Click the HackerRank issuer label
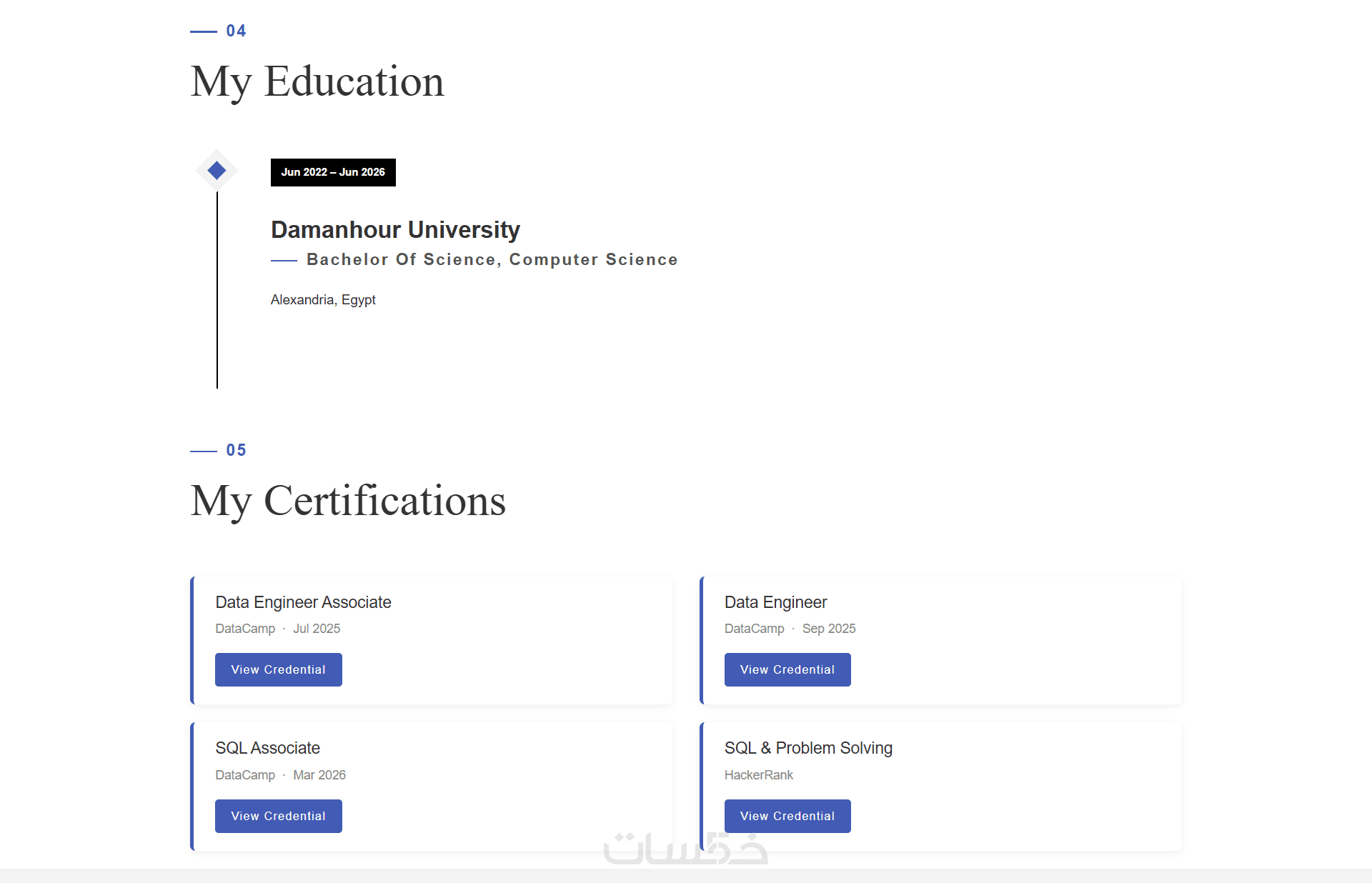The image size is (1372, 883). (x=758, y=775)
